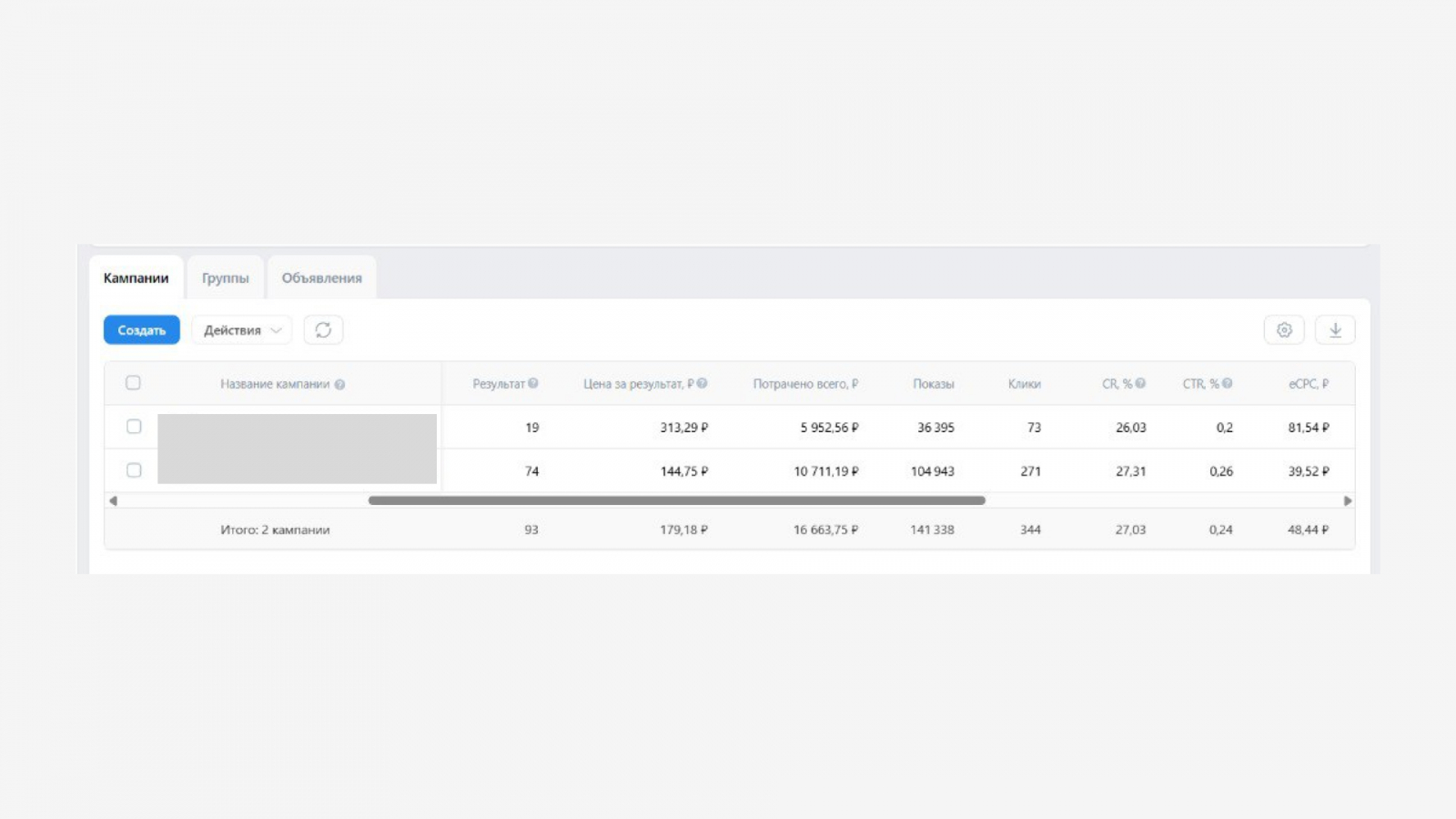The width and height of the screenshot is (1456, 819).
Task: Click the download export icon
Action: coord(1335,330)
